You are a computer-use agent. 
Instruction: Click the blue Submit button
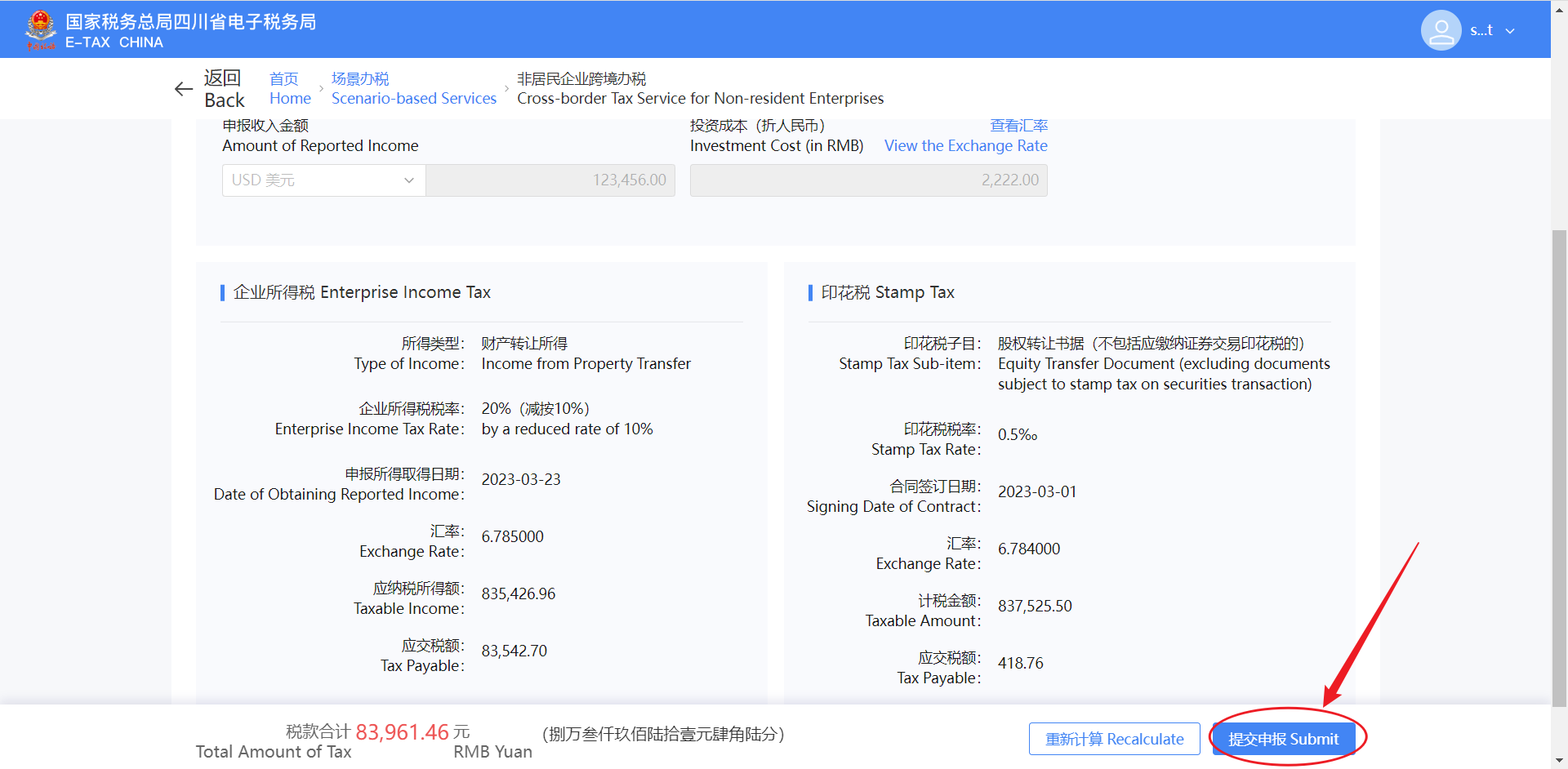point(1283,739)
